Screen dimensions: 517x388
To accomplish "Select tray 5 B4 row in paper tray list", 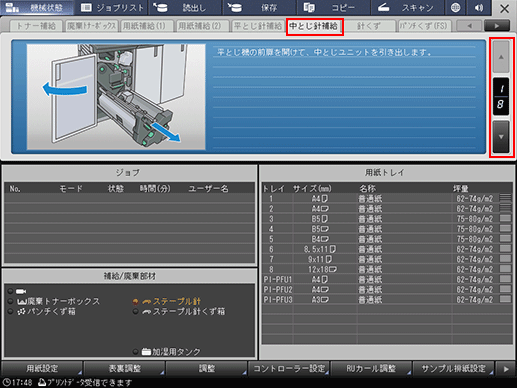I will [387, 239].
